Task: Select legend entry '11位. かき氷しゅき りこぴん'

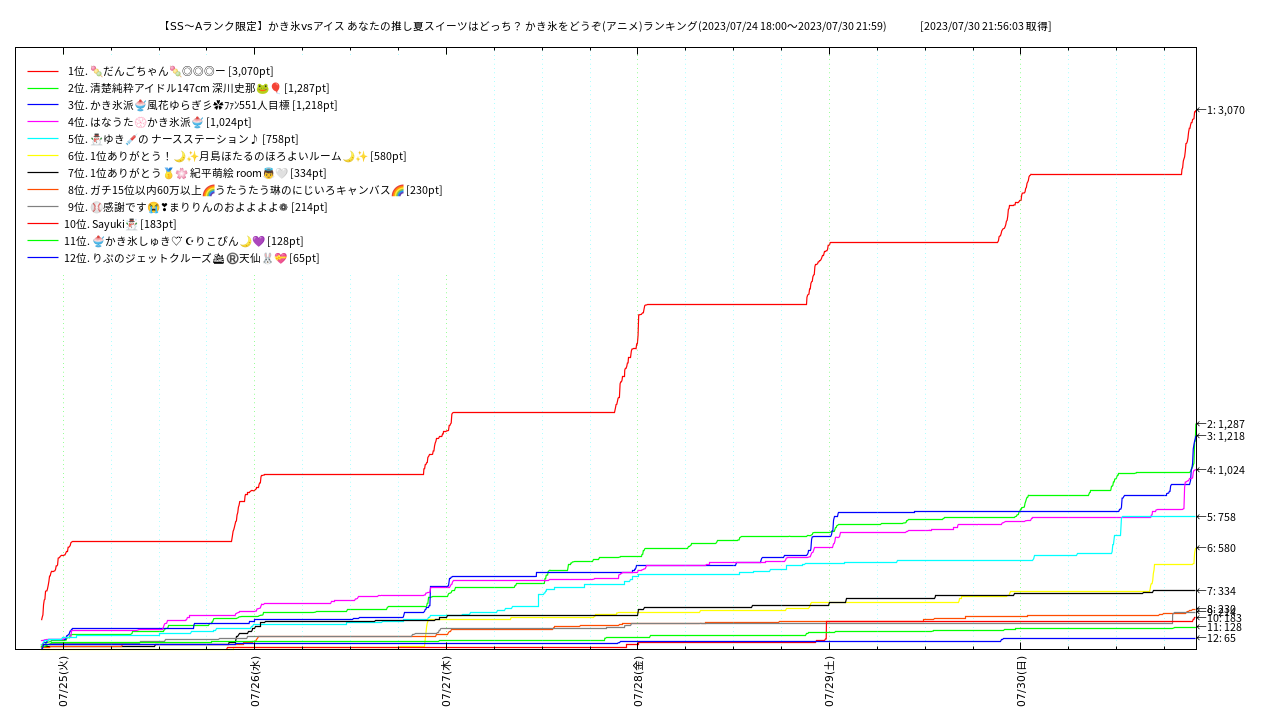Action: pyautogui.click(x=184, y=241)
